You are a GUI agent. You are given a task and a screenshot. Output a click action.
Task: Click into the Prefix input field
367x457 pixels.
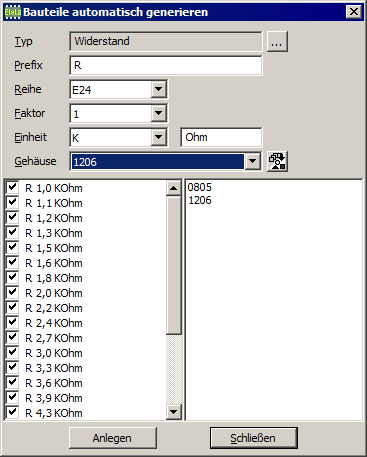[x=166, y=65]
